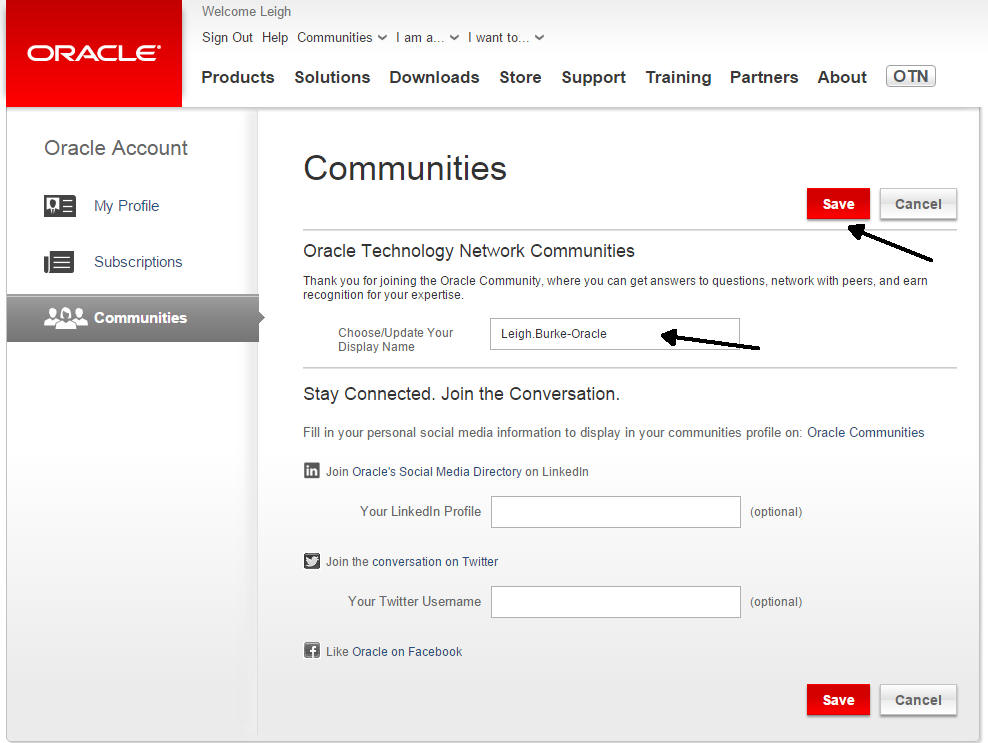Expand the Communities dropdown arrow

382,38
